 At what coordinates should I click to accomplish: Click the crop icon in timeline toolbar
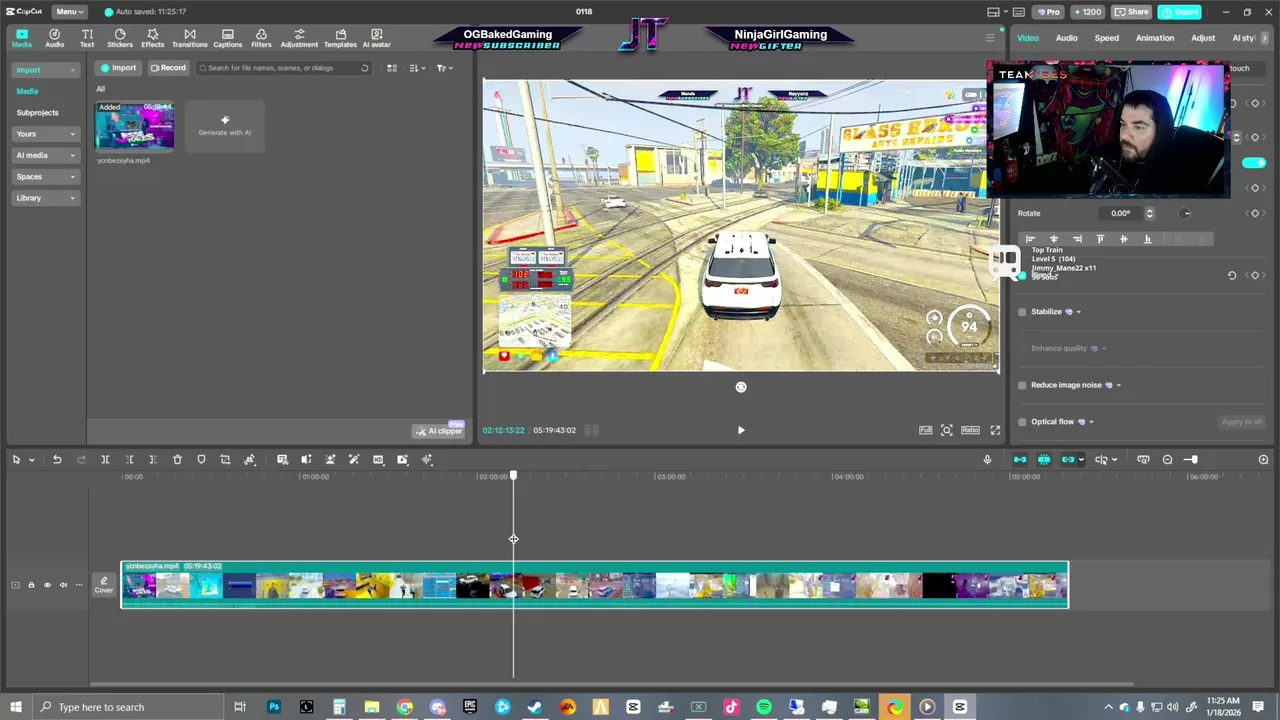(x=225, y=459)
